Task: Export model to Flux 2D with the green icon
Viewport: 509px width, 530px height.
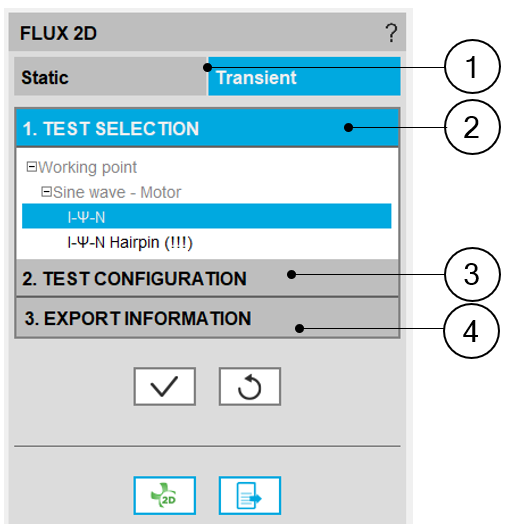Action: click(x=164, y=496)
